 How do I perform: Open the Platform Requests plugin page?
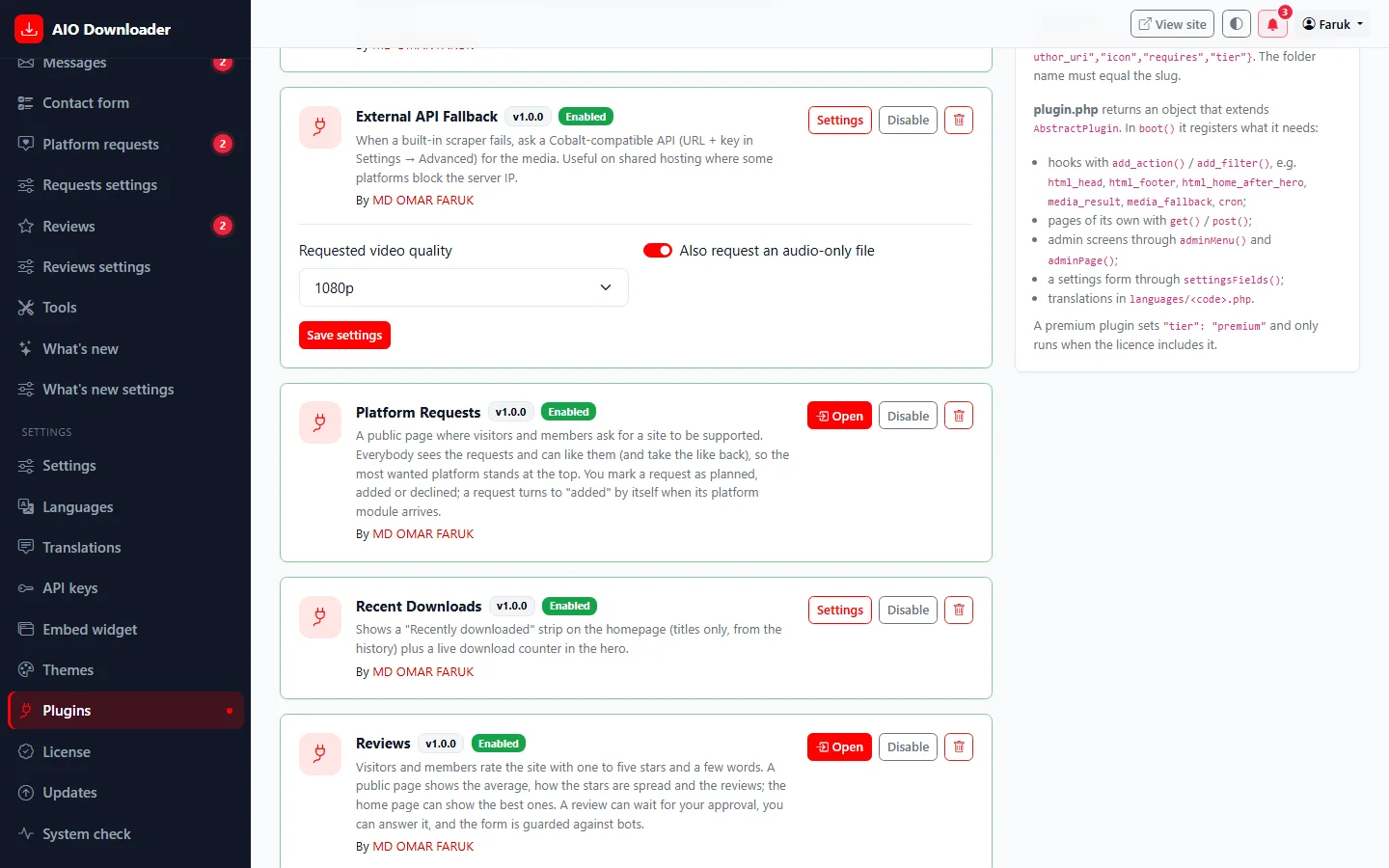pyautogui.click(x=839, y=416)
